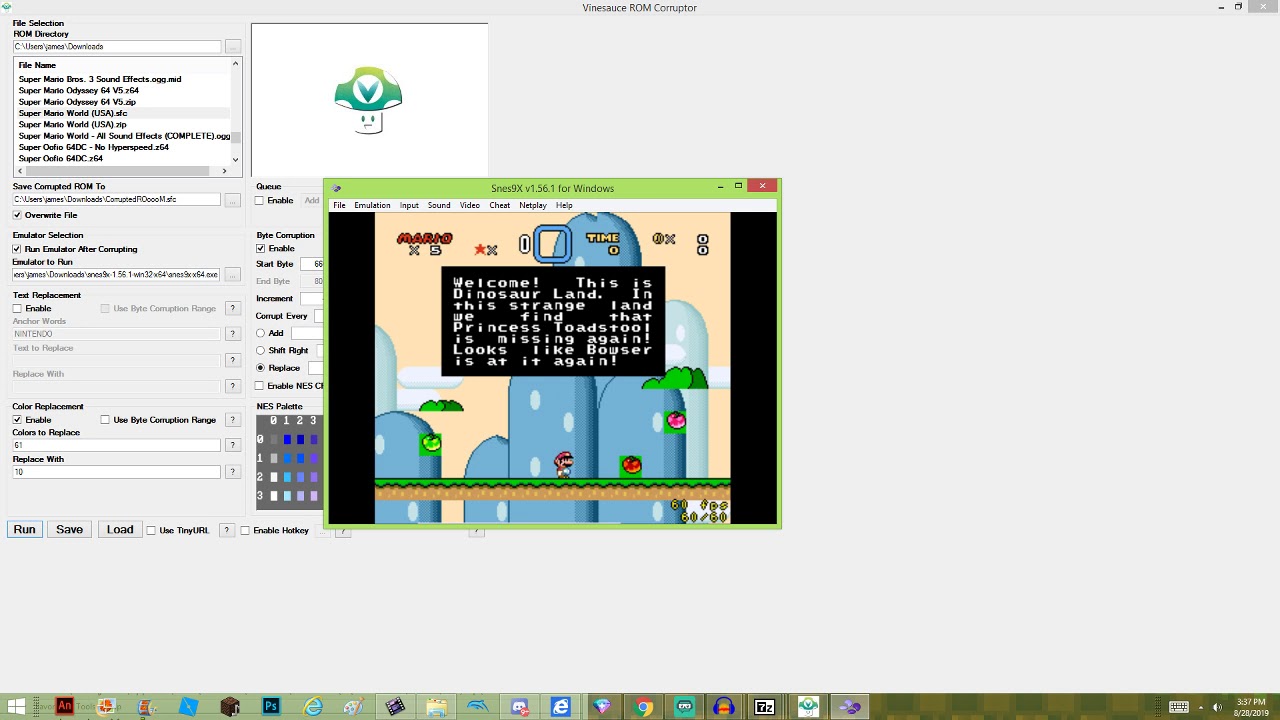The width and height of the screenshot is (1280, 720).
Task: Open the File menu in Snes9X
Action: coord(339,205)
